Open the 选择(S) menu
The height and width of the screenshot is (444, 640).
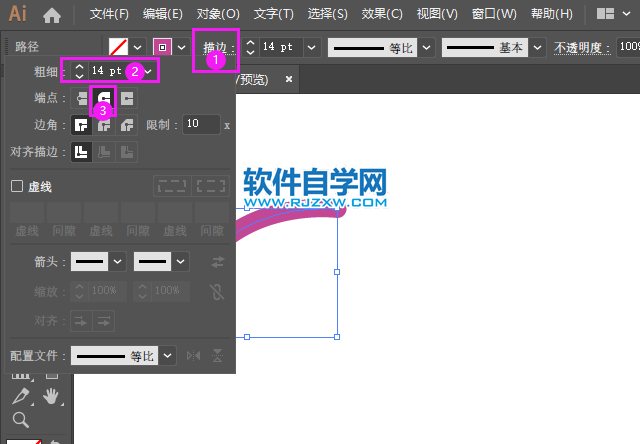click(x=327, y=14)
